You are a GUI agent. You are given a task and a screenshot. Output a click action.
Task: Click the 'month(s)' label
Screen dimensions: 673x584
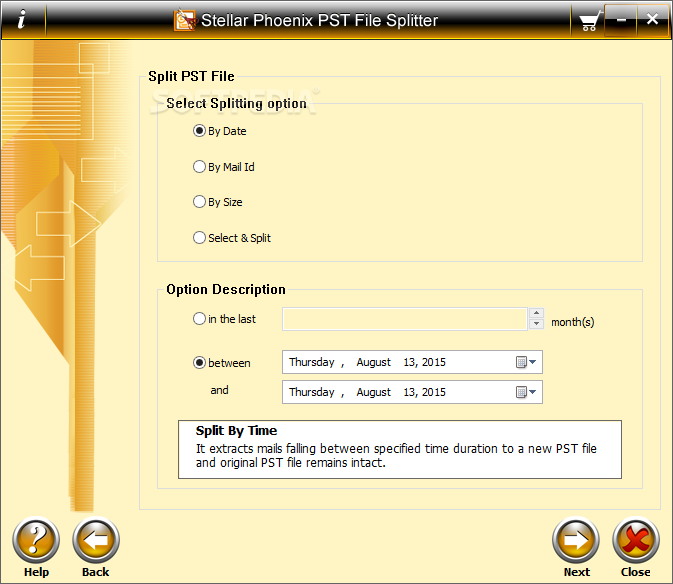pos(573,322)
